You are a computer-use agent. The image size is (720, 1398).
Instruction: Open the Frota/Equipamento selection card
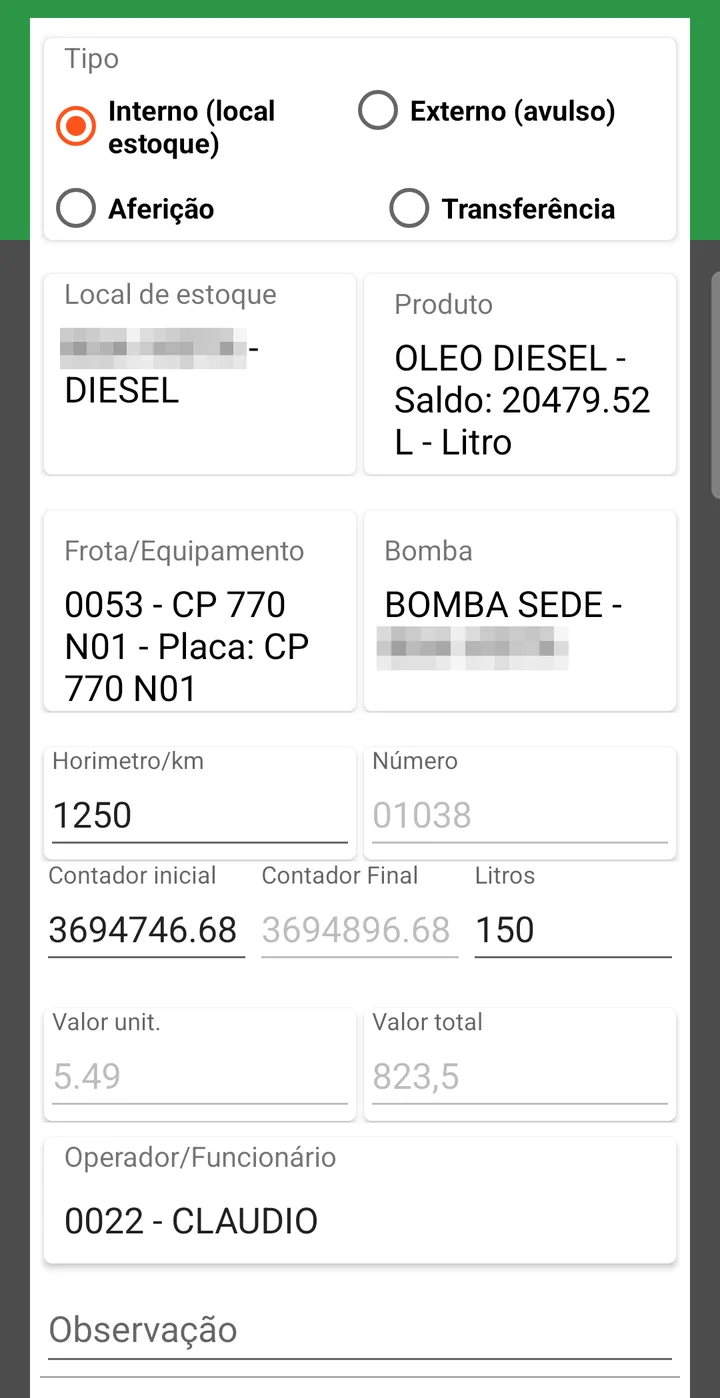point(200,611)
